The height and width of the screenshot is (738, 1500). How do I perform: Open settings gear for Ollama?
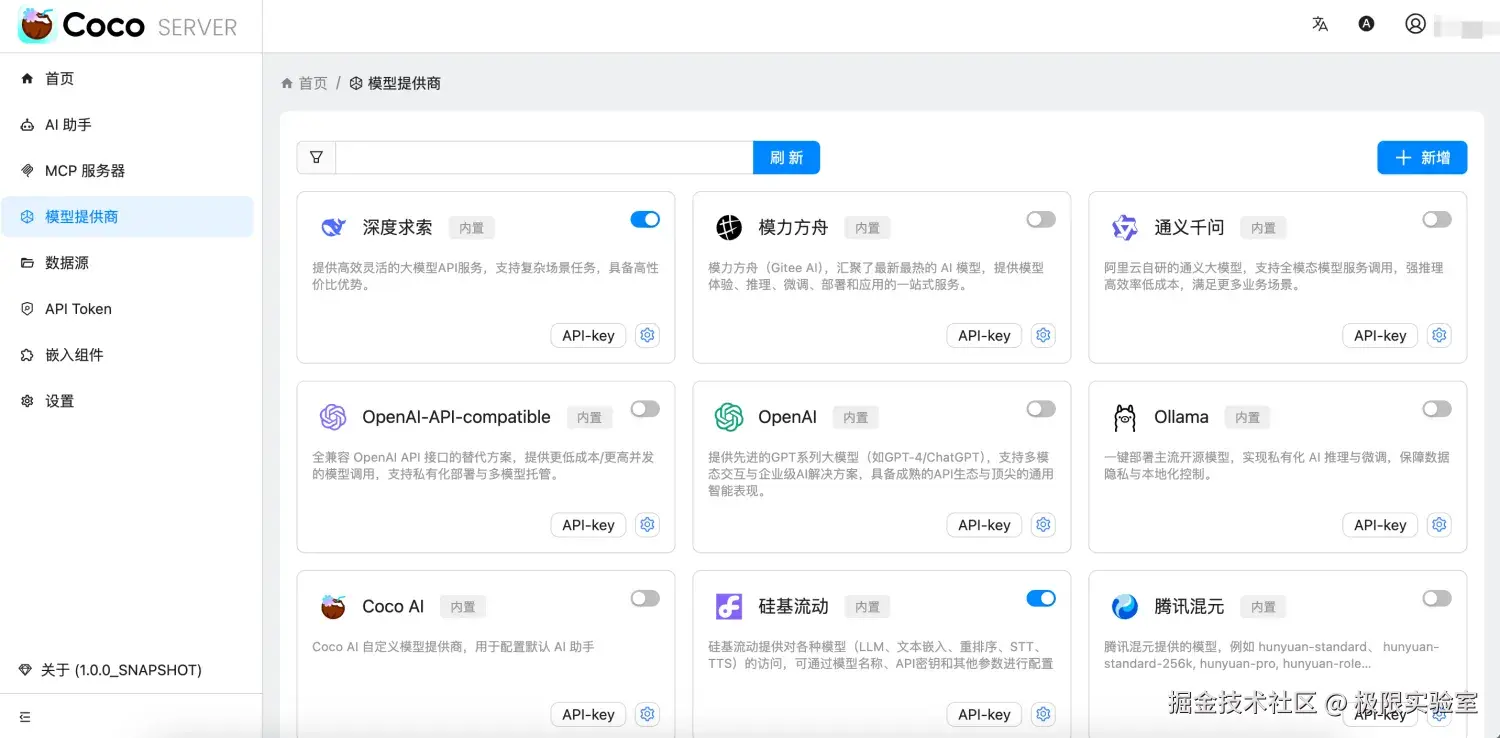[x=1439, y=524]
